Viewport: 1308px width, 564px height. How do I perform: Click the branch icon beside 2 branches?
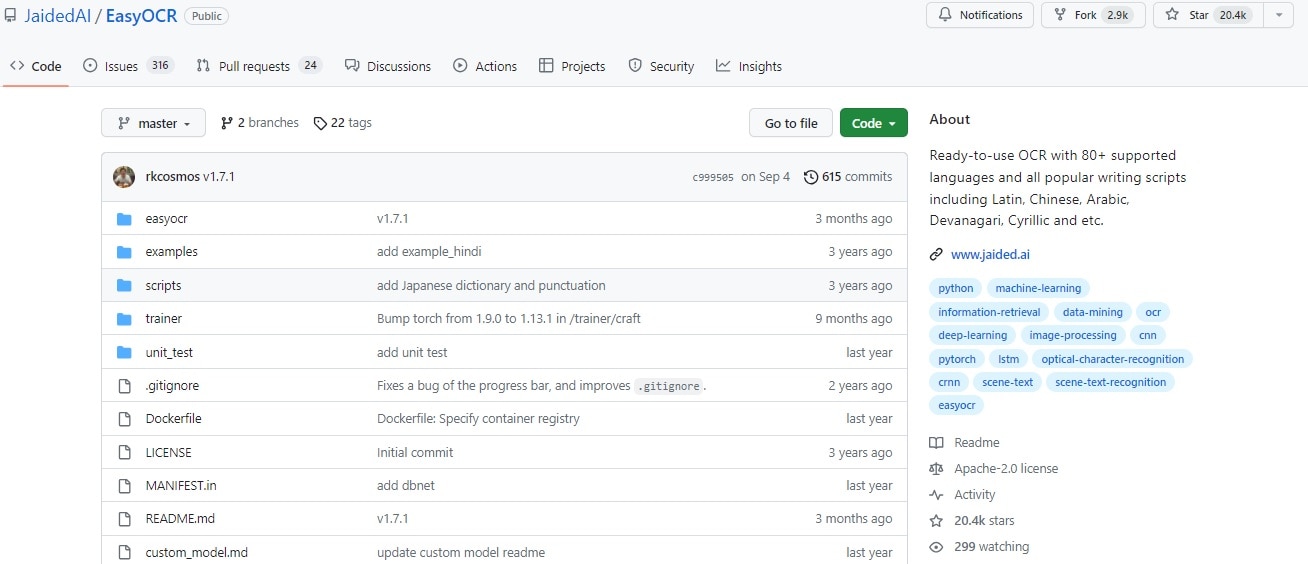[227, 123]
